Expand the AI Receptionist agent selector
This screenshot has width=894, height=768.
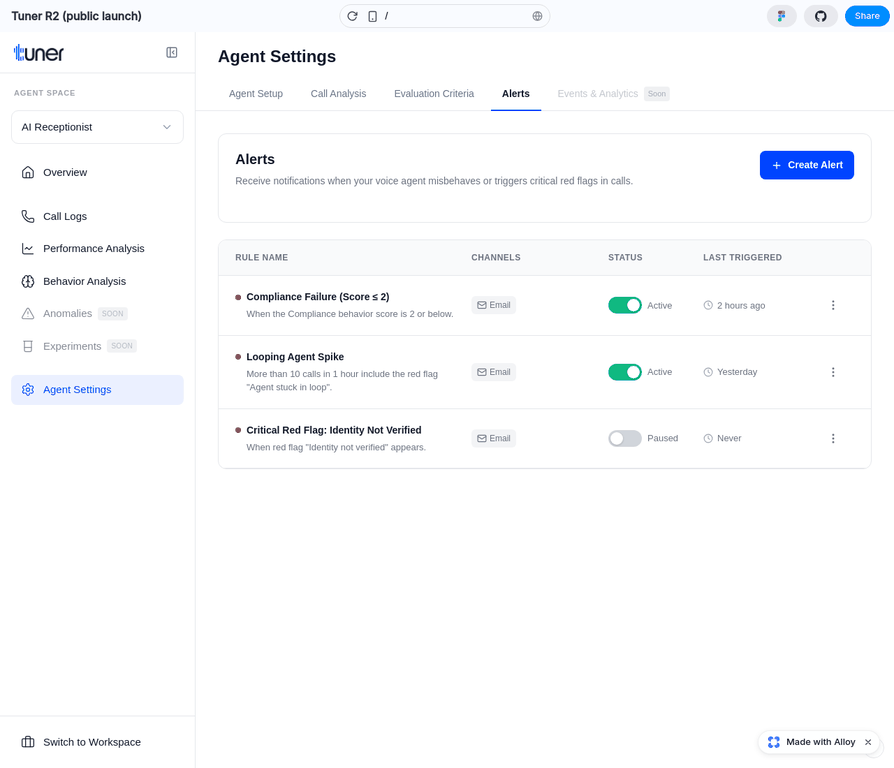(x=96, y=127)
